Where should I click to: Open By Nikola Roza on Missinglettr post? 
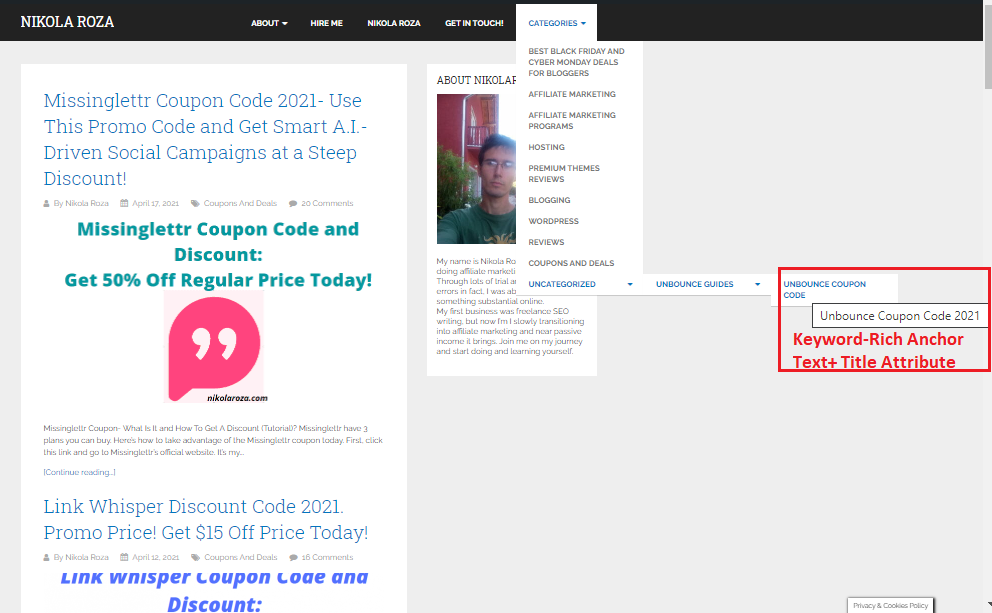(x=81, y=204)
